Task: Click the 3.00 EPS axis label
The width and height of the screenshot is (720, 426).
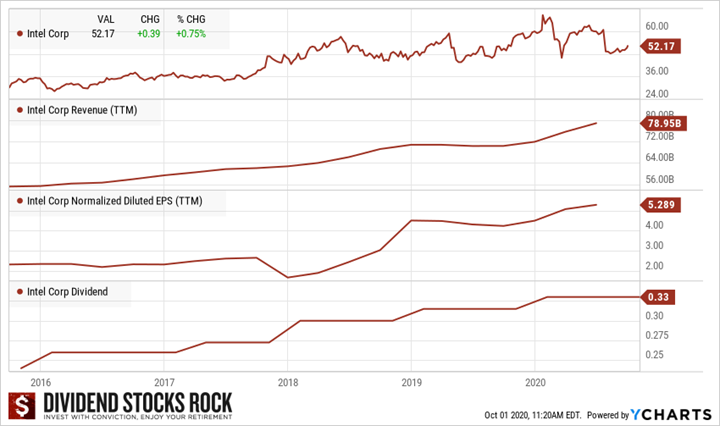Action: (654, 245)
